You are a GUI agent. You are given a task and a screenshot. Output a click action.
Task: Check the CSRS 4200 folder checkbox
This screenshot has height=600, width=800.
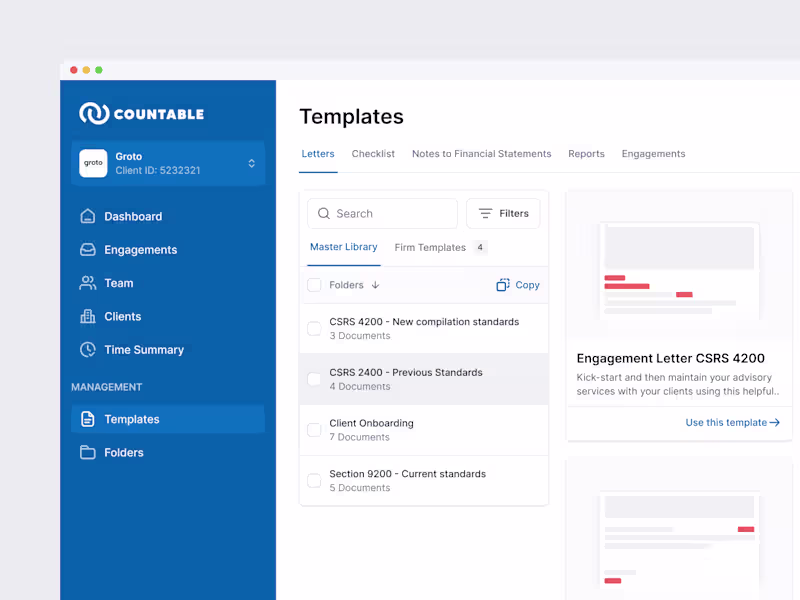click(x=313, y=328)
